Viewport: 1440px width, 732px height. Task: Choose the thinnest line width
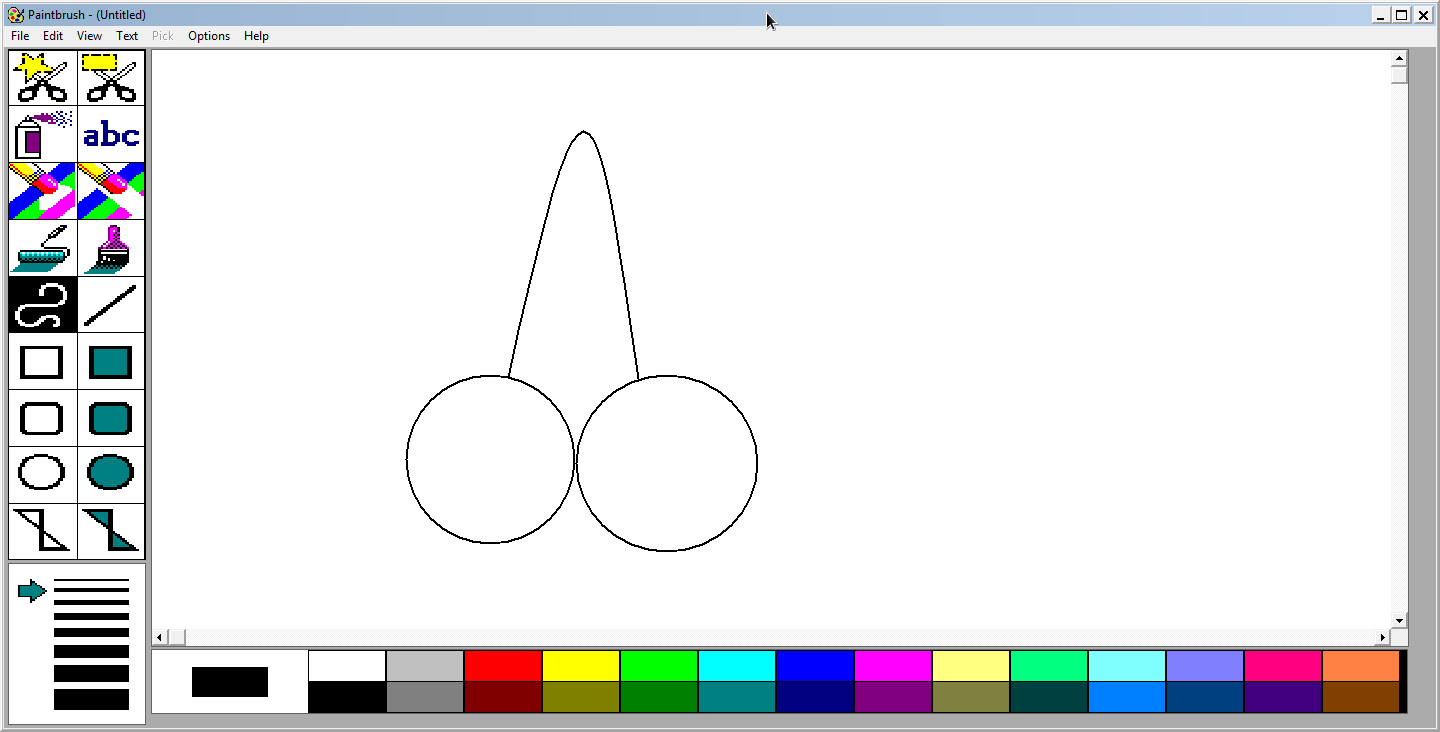click(x=91, y=580)
